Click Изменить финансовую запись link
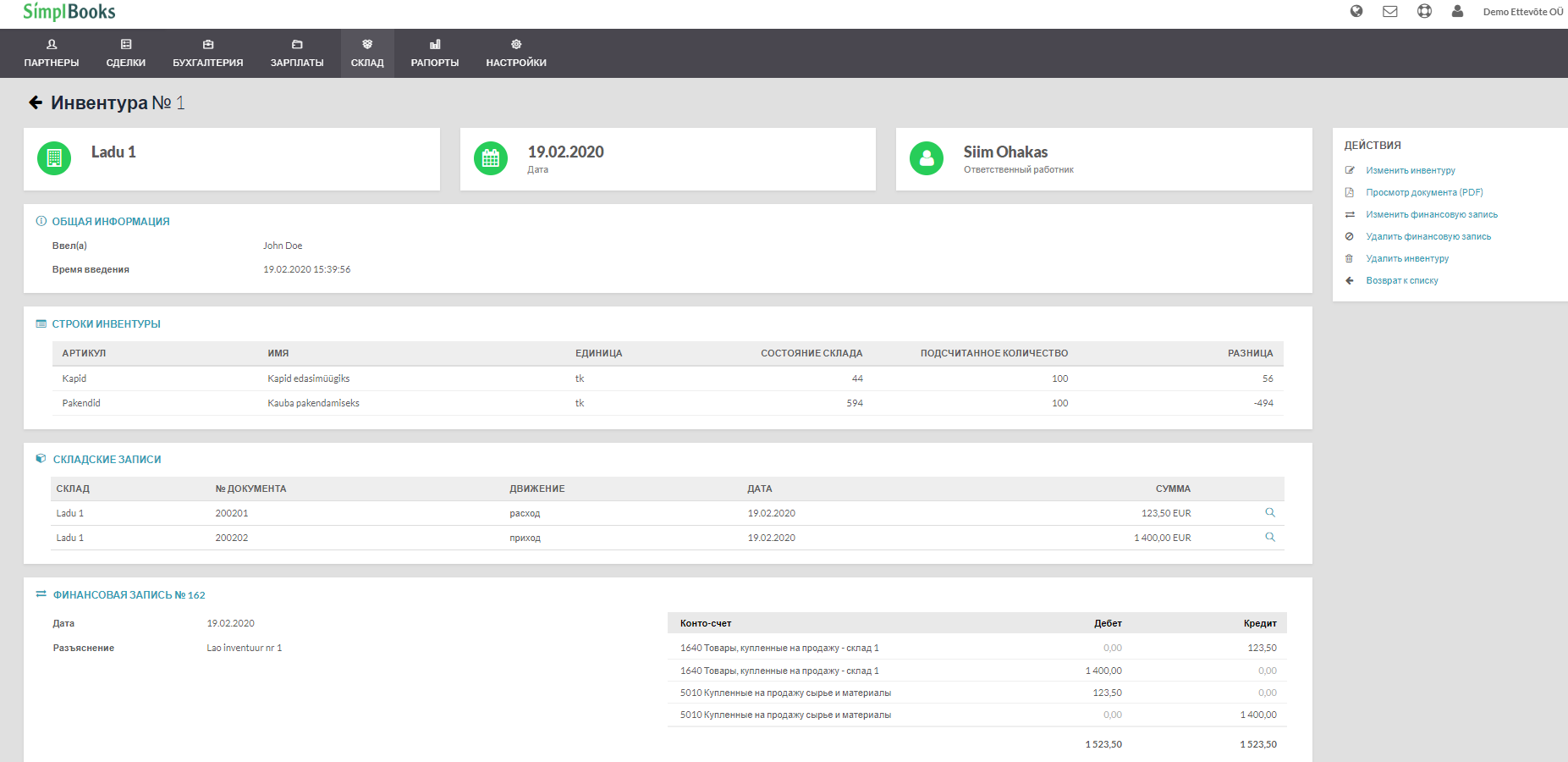The height and width of the screenshot is (762, 1568). coord(1432,214)
